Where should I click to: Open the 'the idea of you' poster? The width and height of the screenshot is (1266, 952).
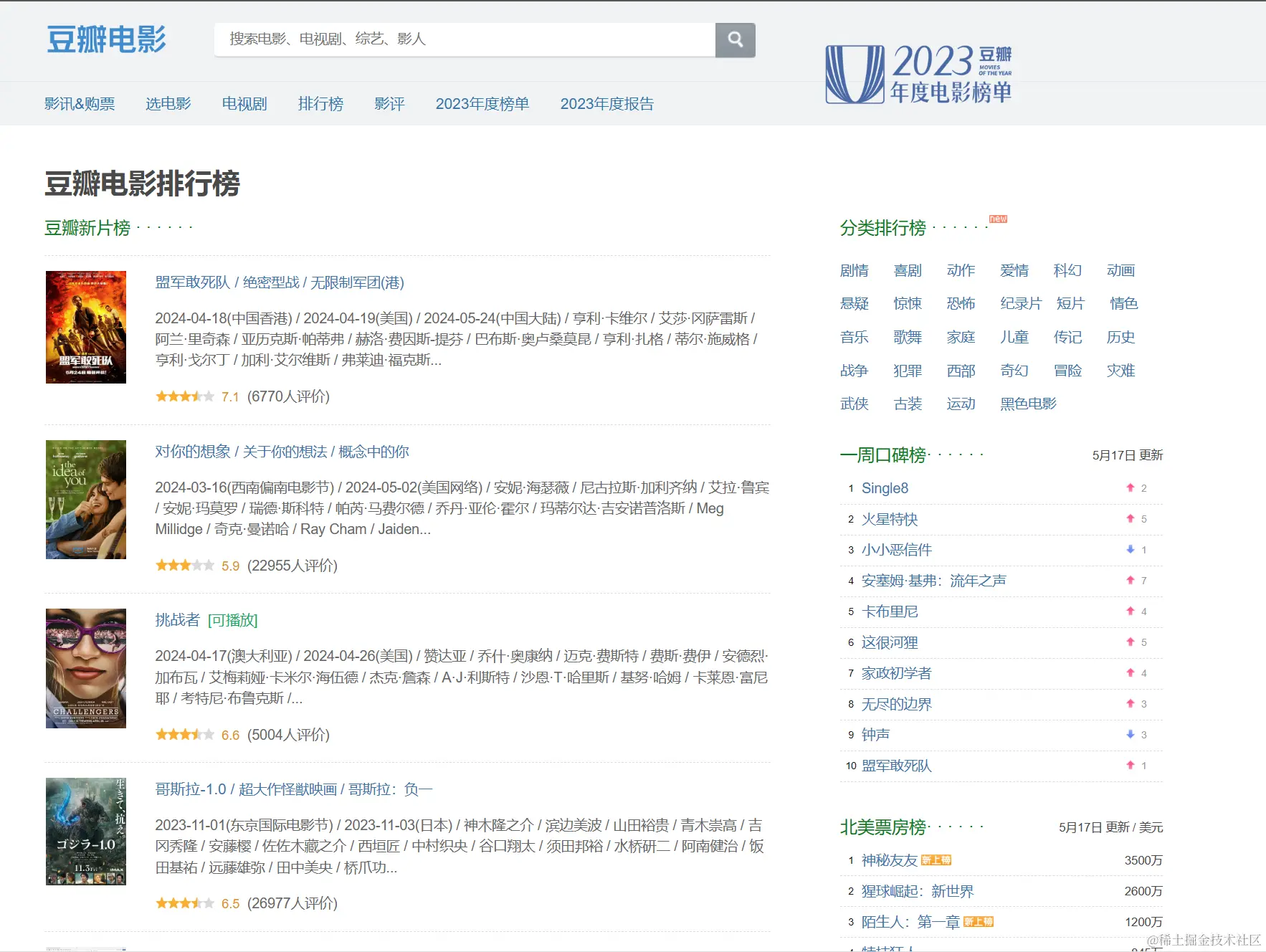[86, 500]
